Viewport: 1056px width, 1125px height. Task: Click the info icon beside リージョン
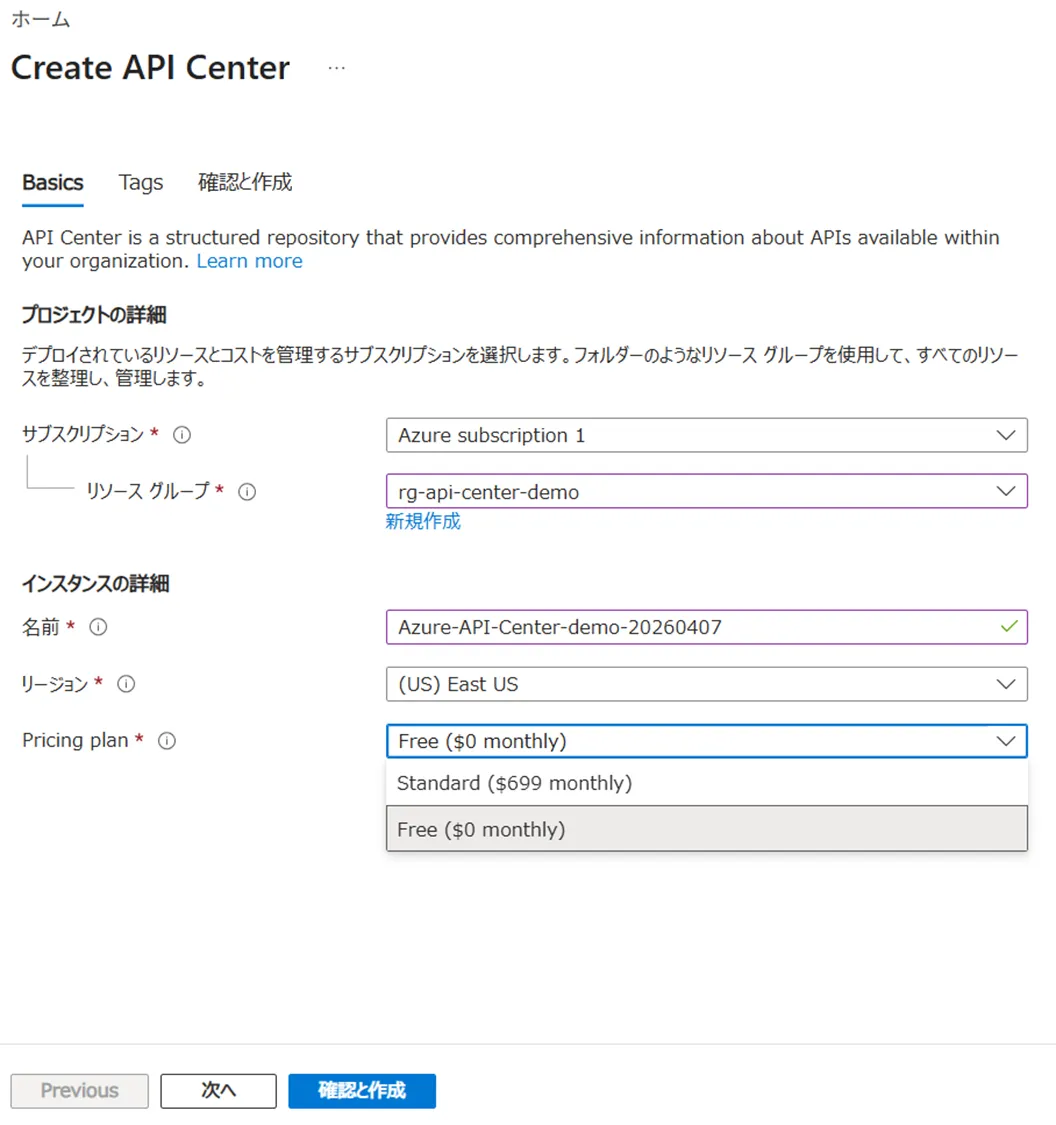[x=126, y=684]
